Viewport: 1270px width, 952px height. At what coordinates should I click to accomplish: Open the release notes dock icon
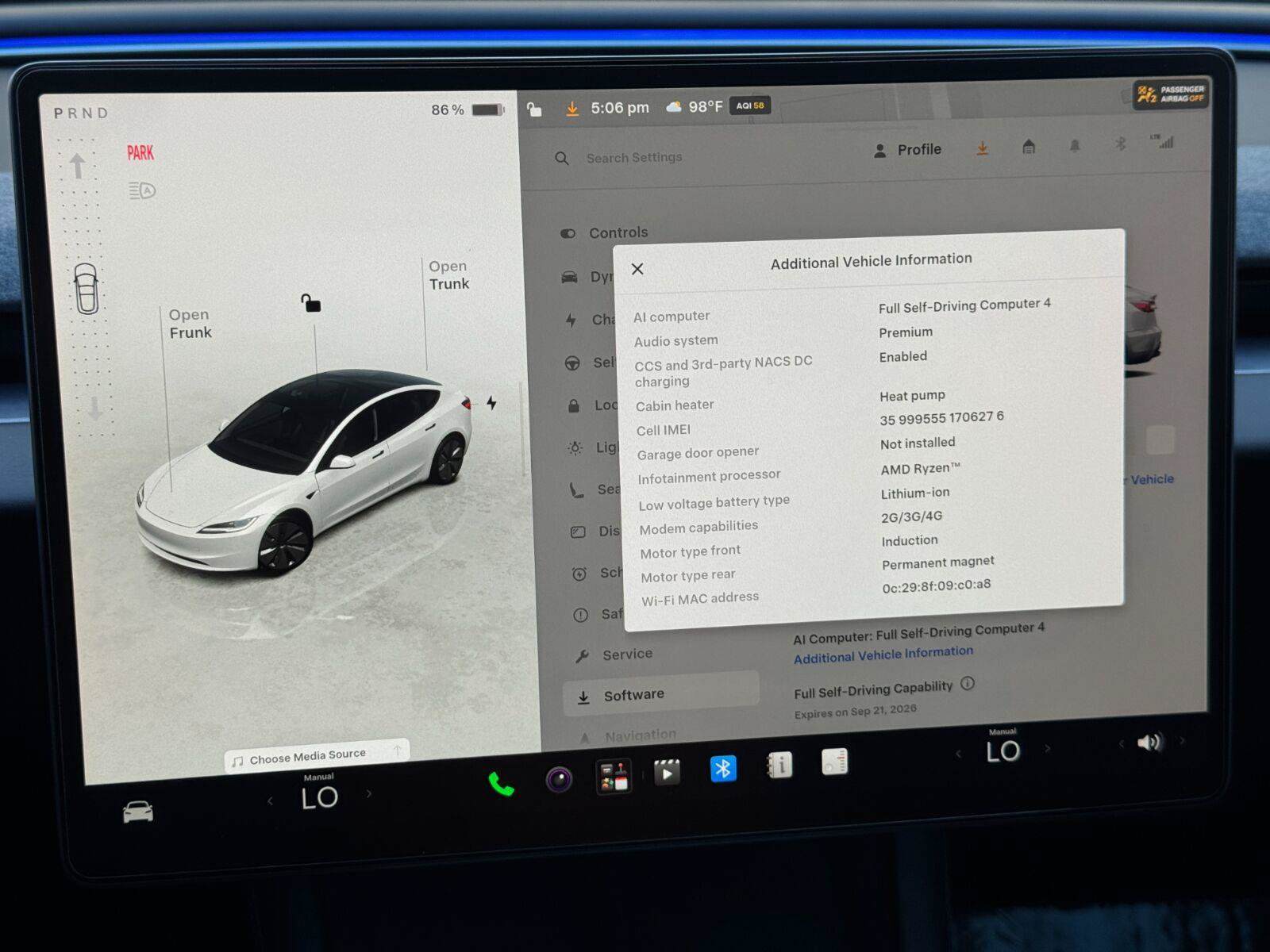[x=834, y=762]
